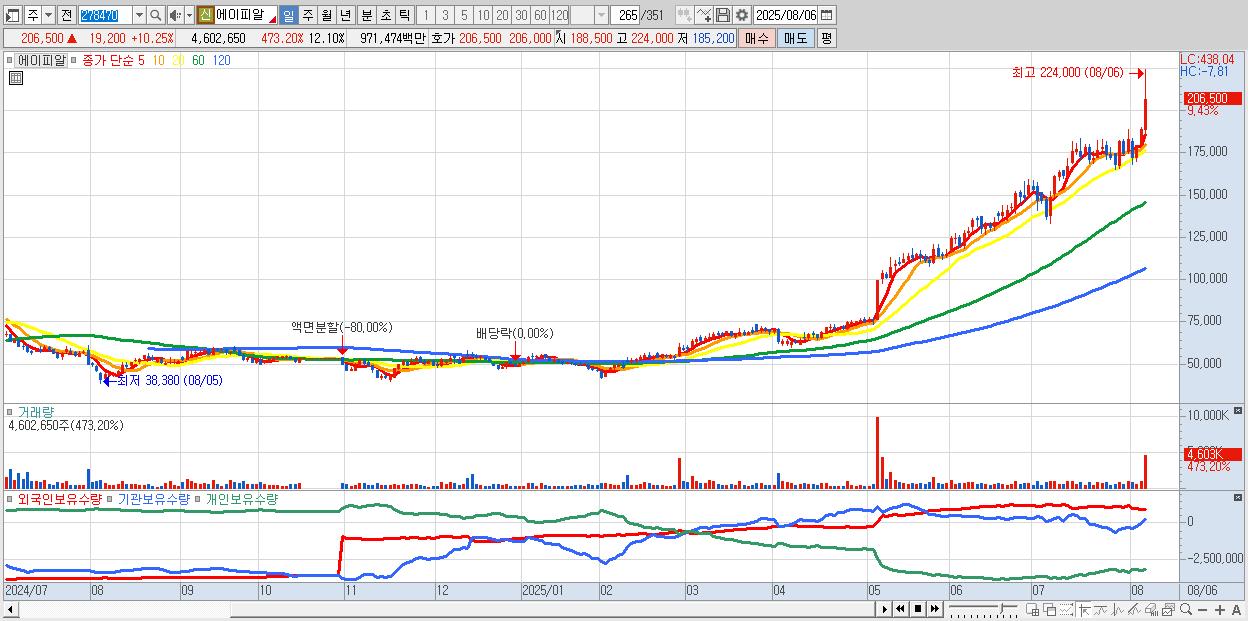Open the search magnifier next to stock code
The image size is (1248, 621).
pyautogui.click(x=155, y=15)
